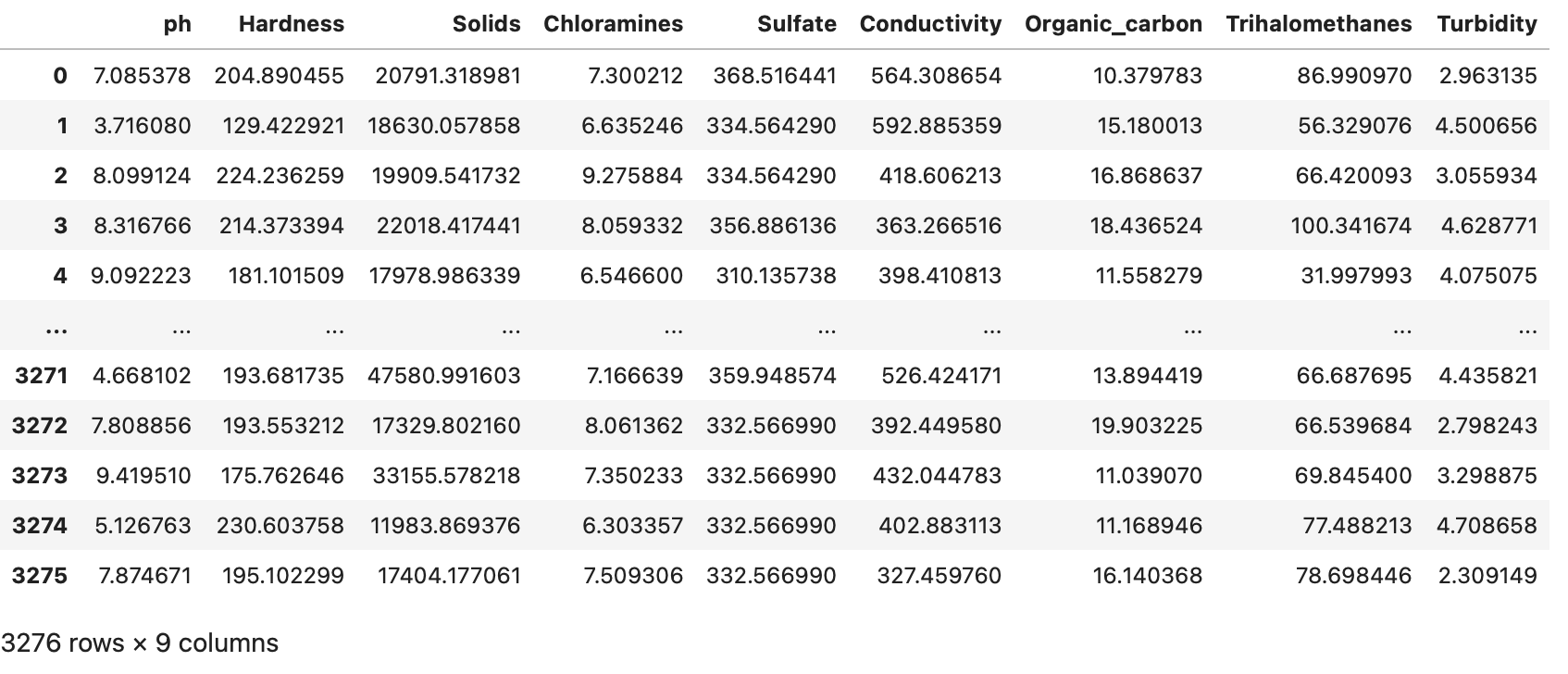Click row index label 4

coord(60,276)
